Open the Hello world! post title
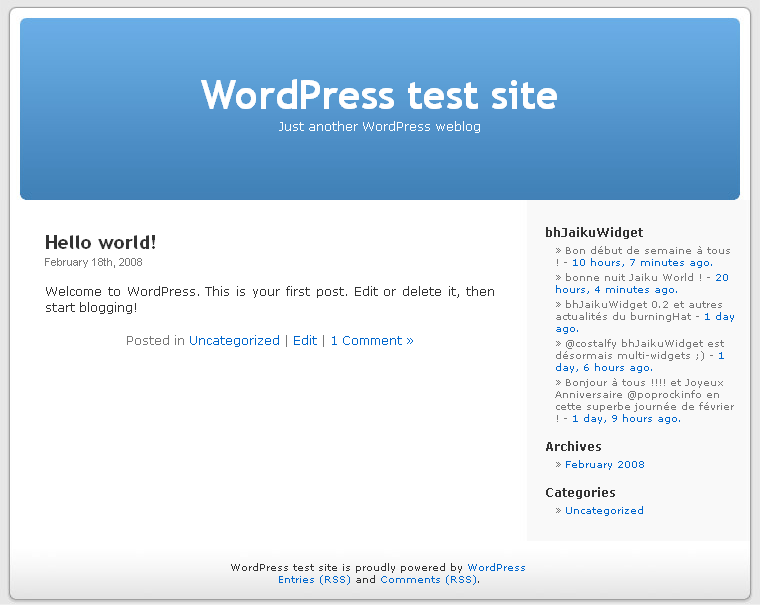Image resolution: width=760 pixels, height=605 pixels. tap(100, 242)
